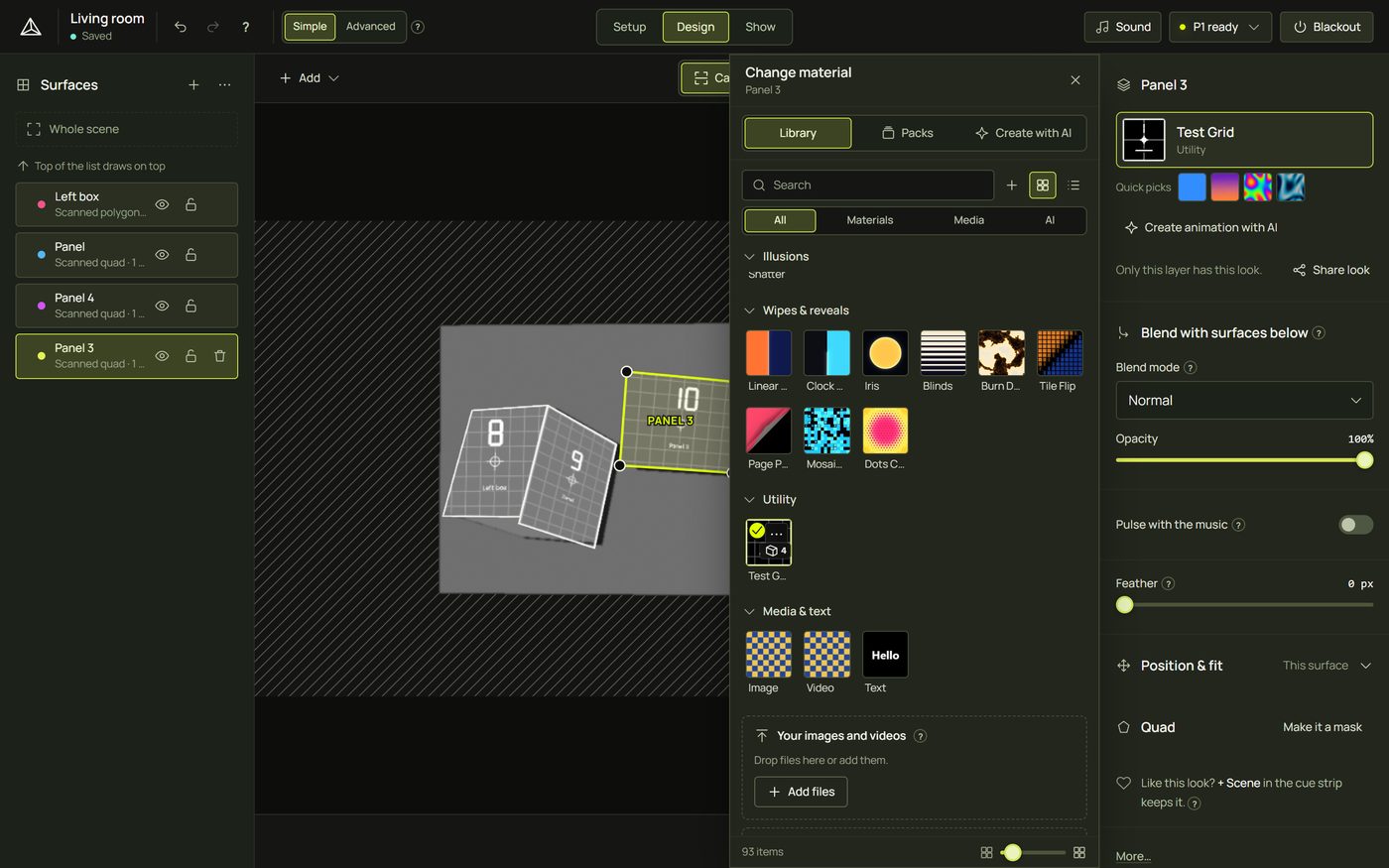Delete Panel 3 with trash icon
Screen dimensions: 1389x868
point(220,356)
